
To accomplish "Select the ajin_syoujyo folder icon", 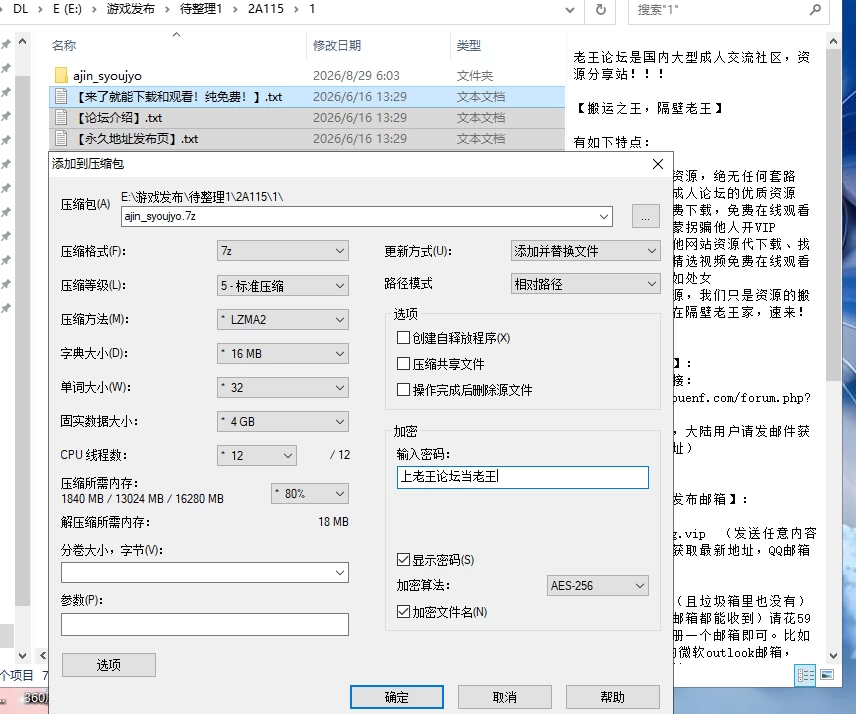I will (x=61, y=75).
